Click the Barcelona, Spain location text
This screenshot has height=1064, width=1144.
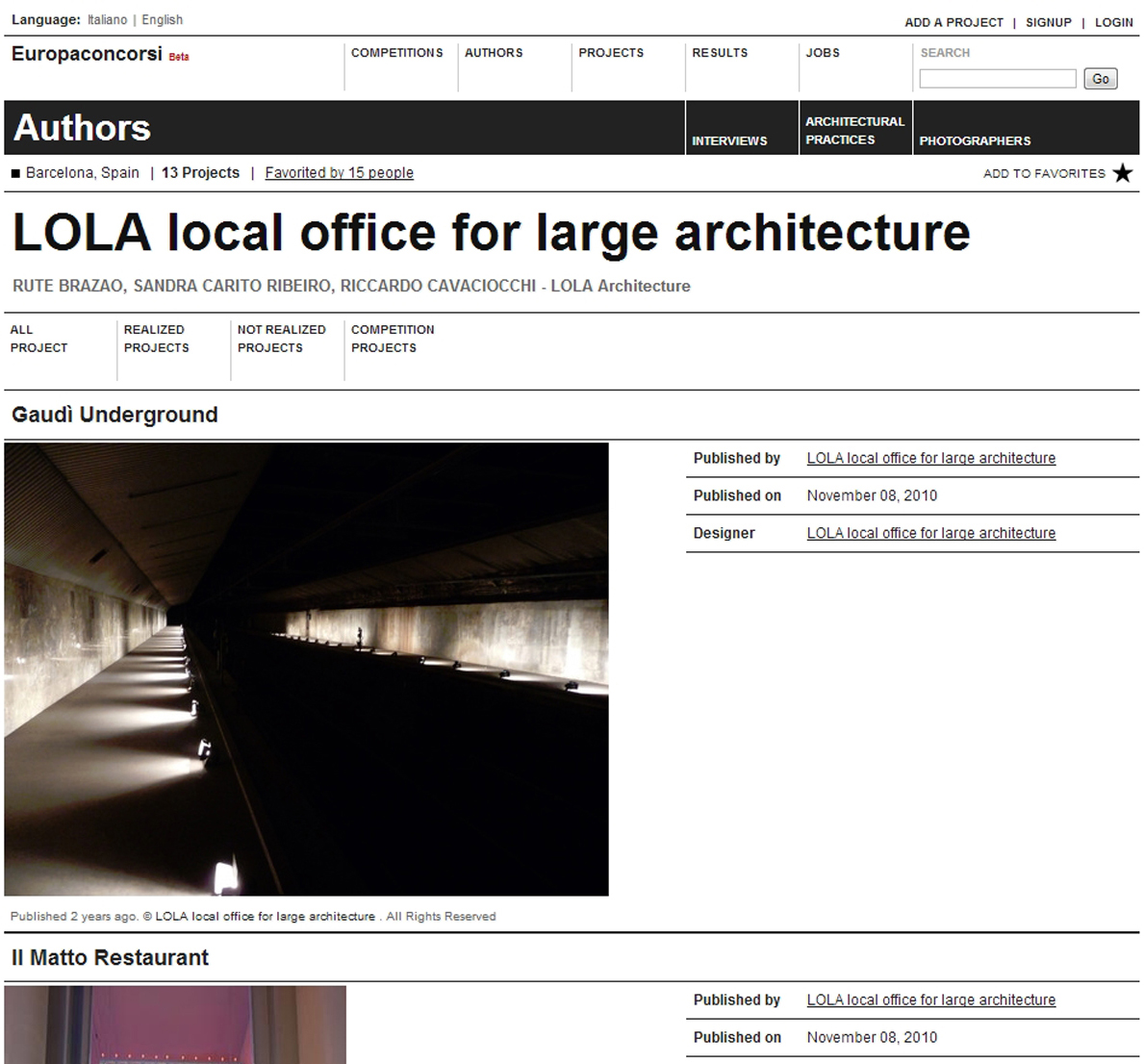click(x=83, y=173)
